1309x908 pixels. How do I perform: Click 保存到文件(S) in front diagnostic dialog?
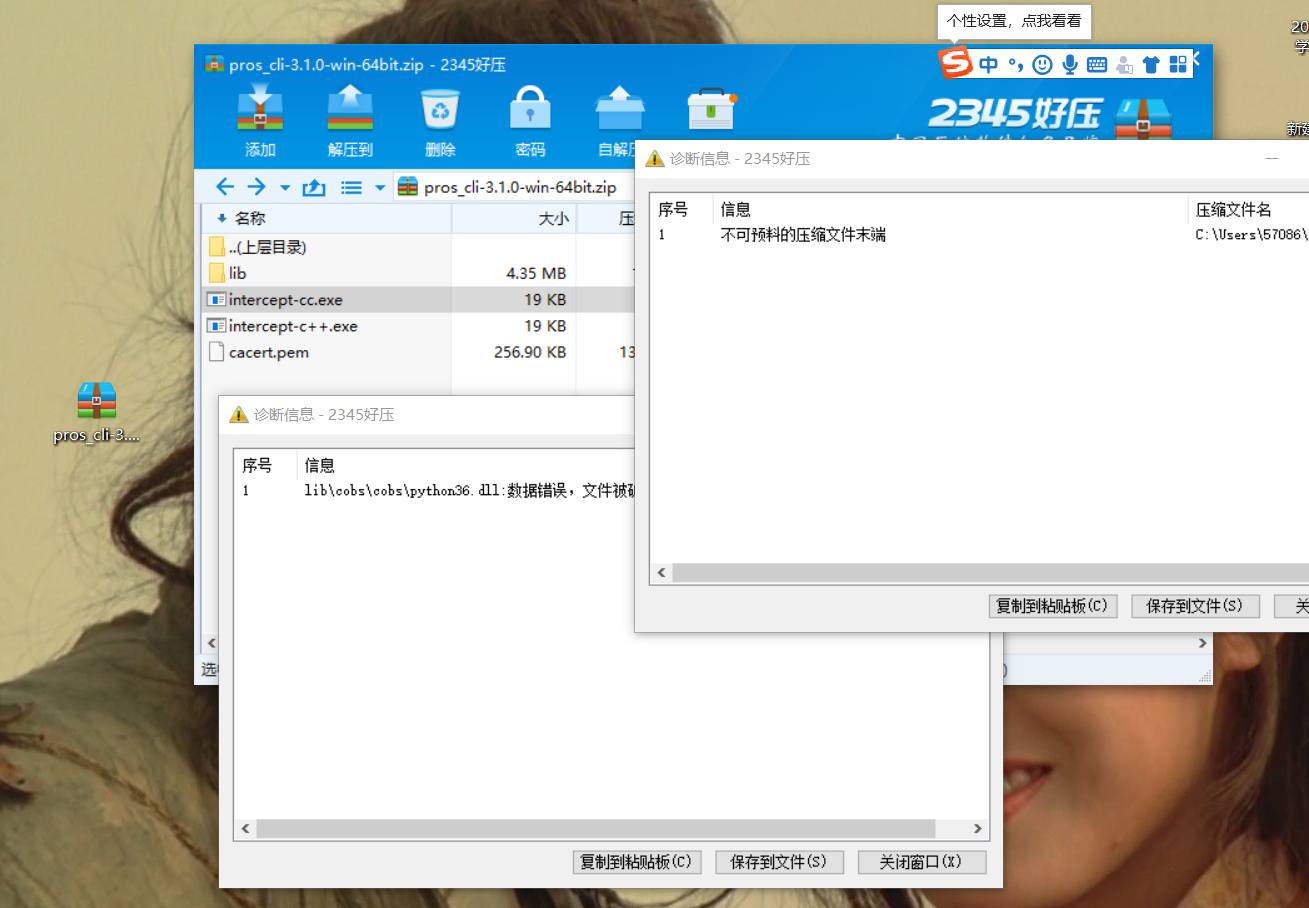pyautogui.click(x=1195, y=606)
